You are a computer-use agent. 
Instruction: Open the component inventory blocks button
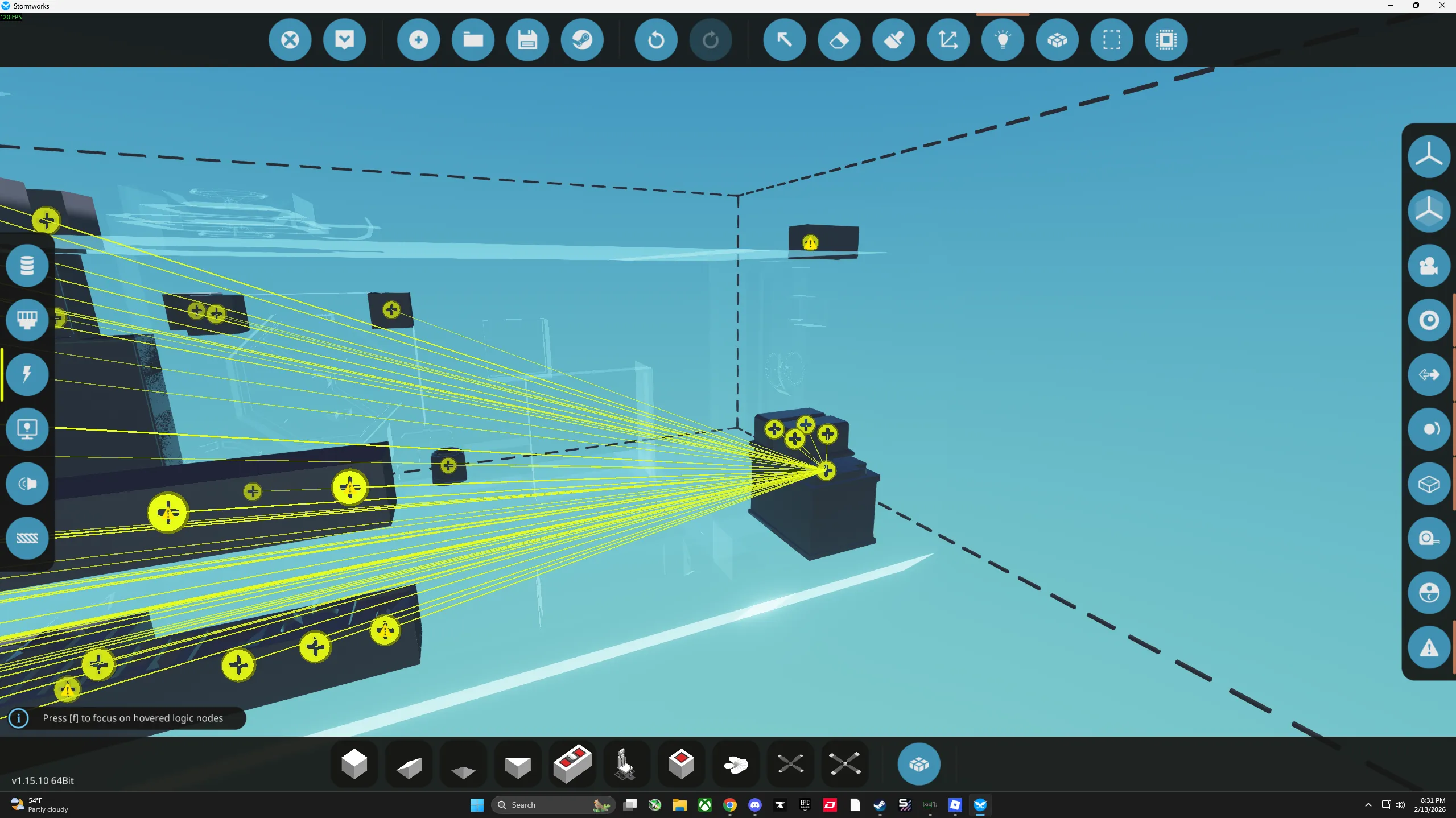pyautogui.click(x=918, y=764)
